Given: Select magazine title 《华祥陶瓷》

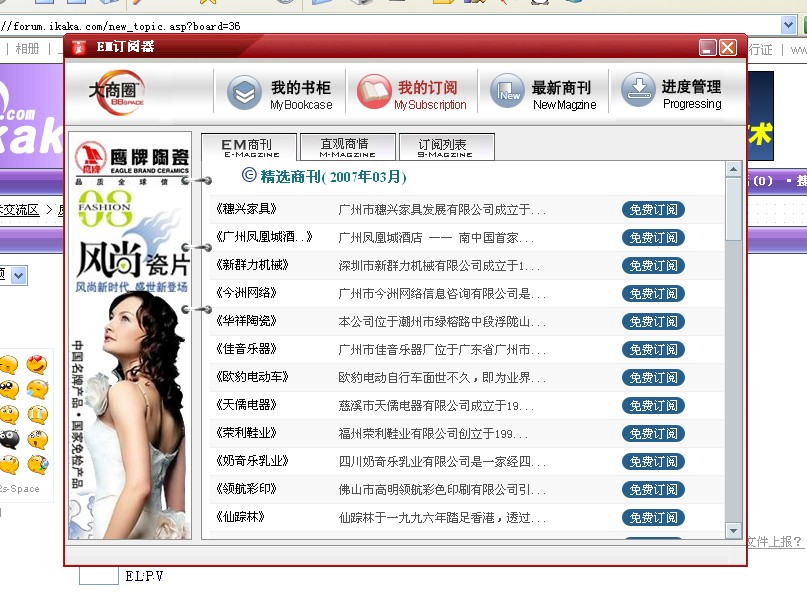Looking at the screenshot, I should [x=247, y=321].
